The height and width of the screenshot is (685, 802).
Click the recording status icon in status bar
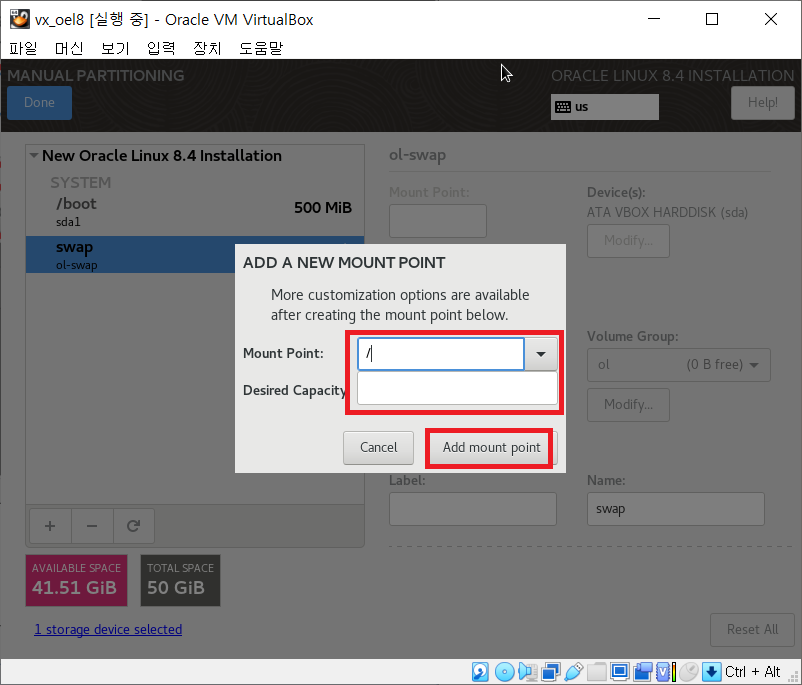pyautogui.click(x=643, y=671)
